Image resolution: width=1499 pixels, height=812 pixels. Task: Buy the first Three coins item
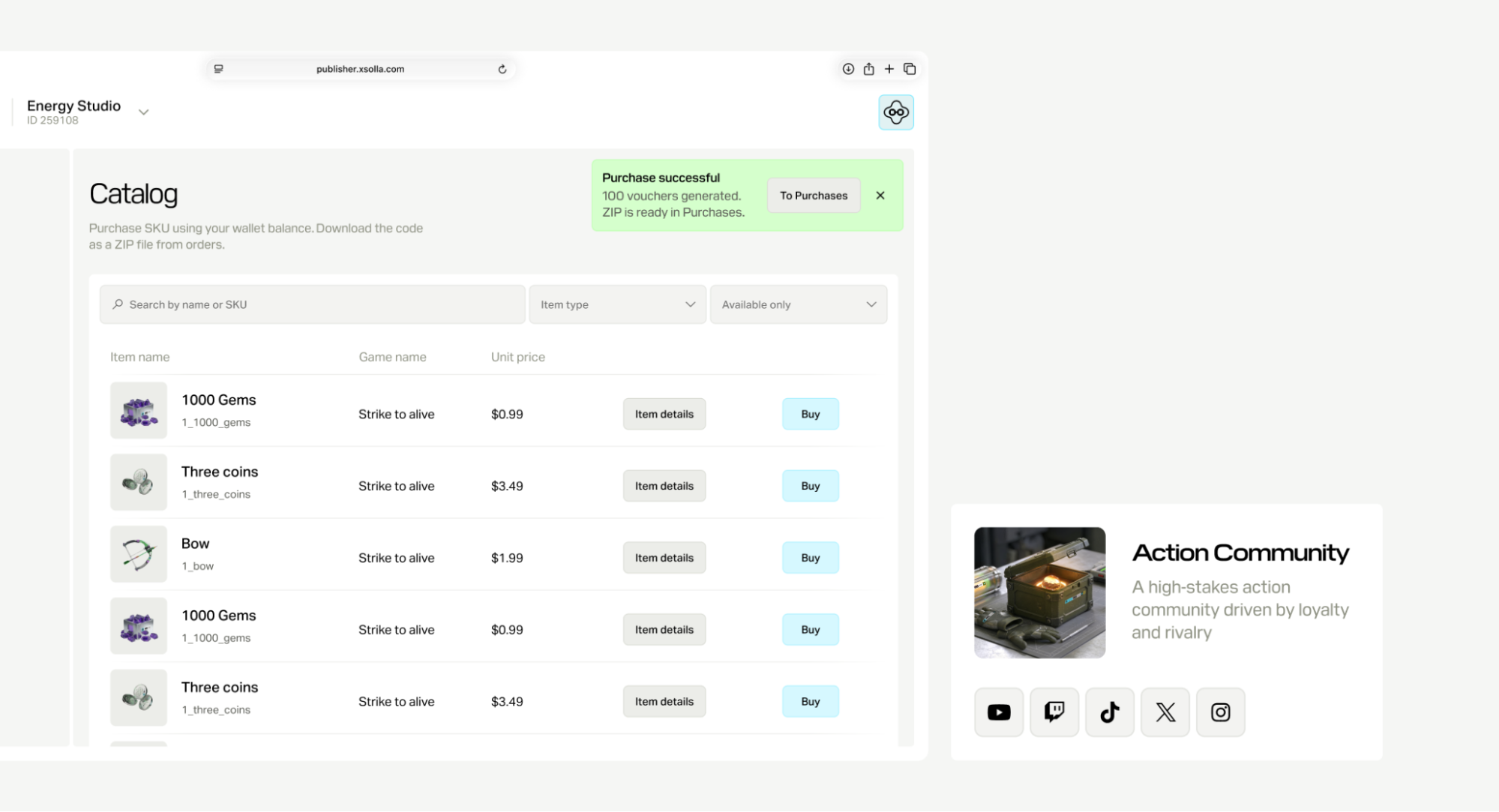[811, 486]
